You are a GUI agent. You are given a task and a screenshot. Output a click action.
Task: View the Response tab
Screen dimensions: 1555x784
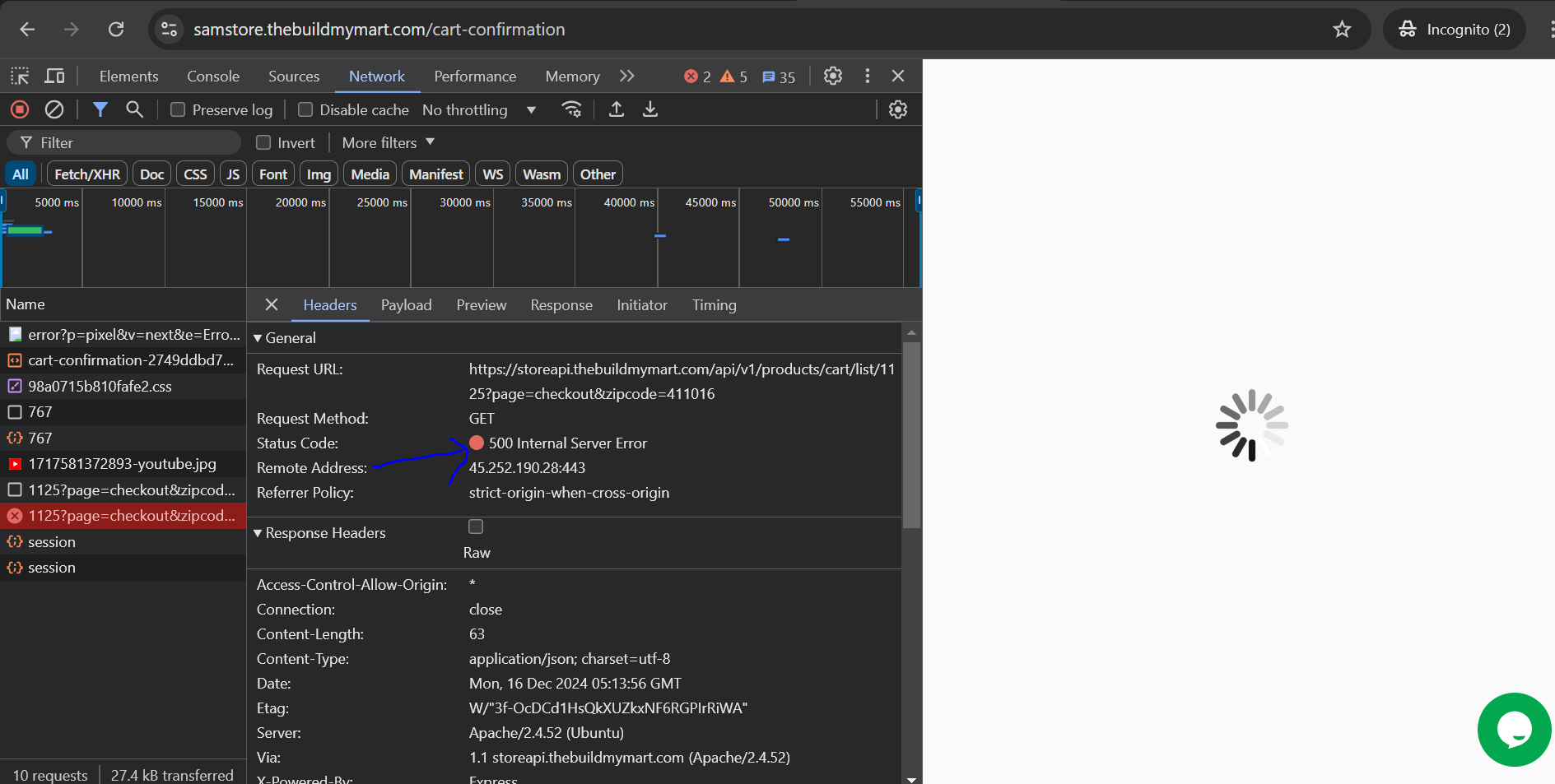561,304
